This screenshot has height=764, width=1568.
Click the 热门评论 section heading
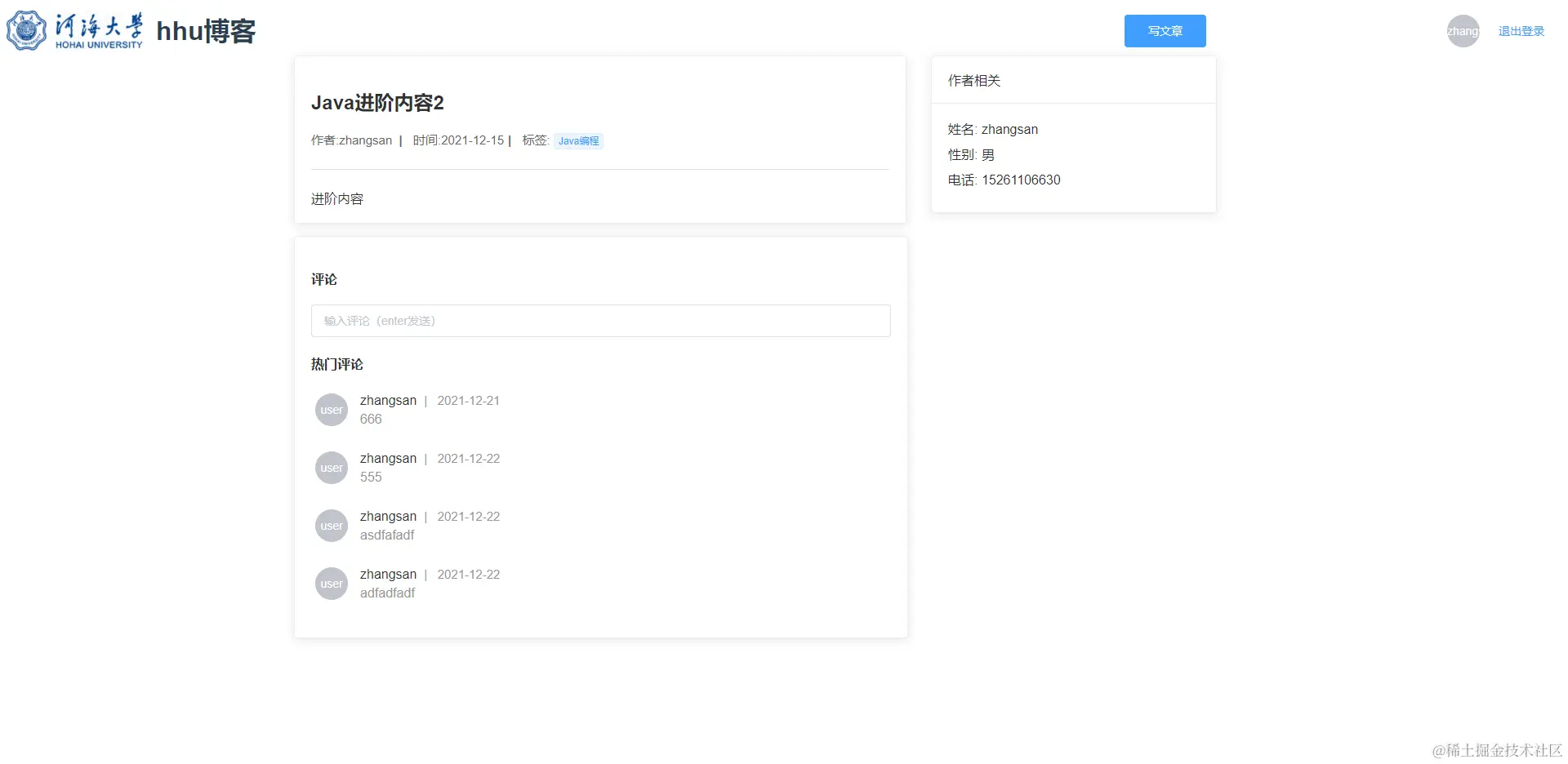336,364
